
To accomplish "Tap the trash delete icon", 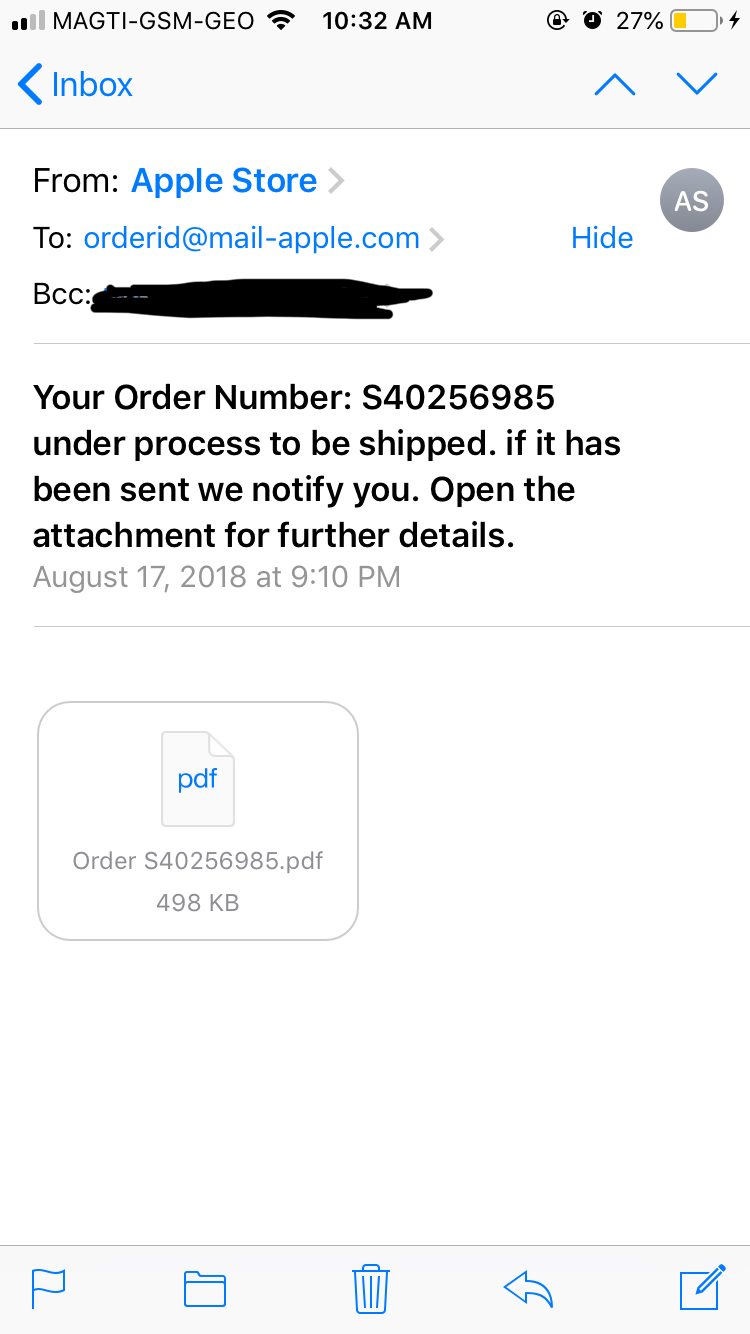I will [371, 1288].
